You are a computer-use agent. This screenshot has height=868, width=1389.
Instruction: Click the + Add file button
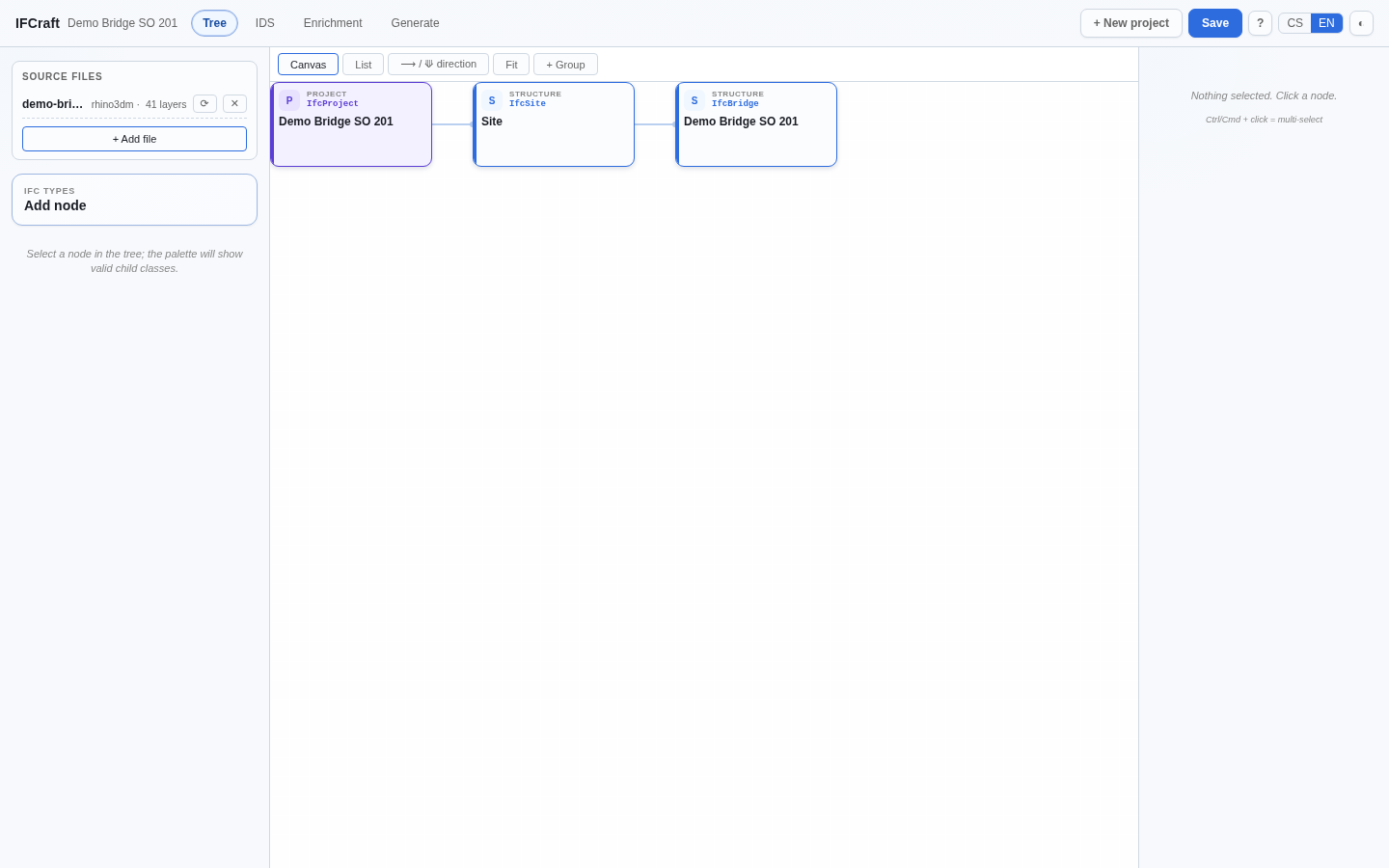134,139
